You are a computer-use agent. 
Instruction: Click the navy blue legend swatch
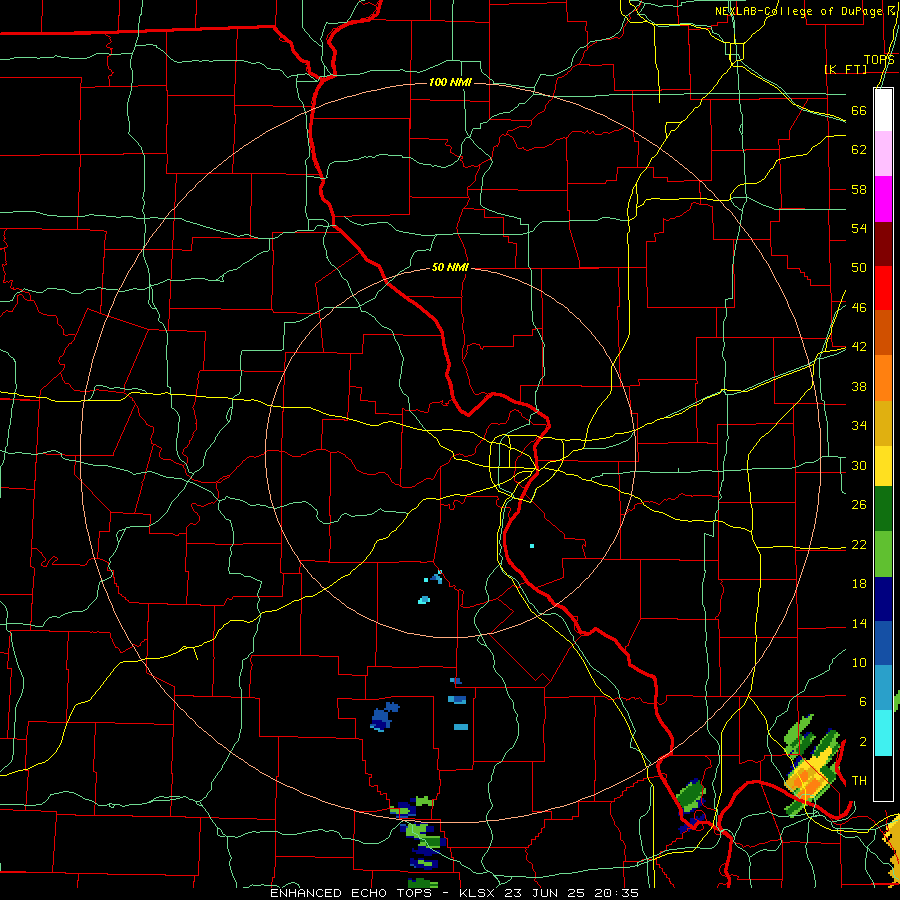(x=883, y=599)
